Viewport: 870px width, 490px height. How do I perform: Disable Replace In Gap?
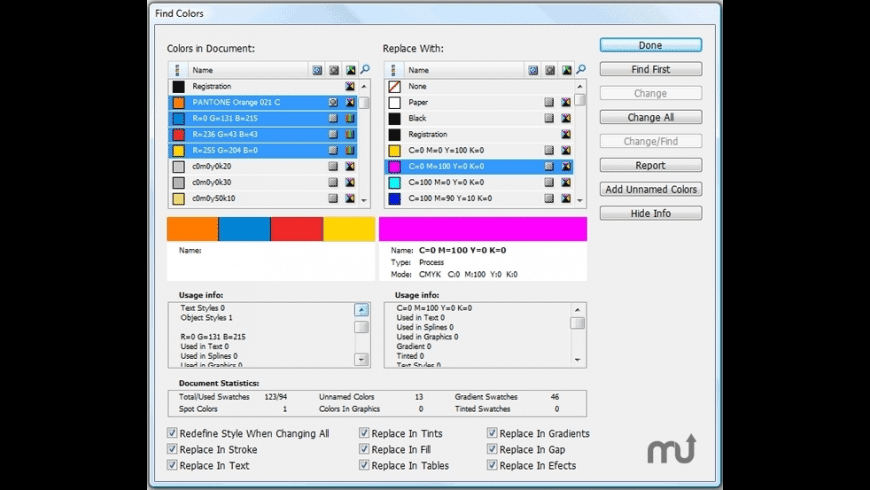point(492,449)
